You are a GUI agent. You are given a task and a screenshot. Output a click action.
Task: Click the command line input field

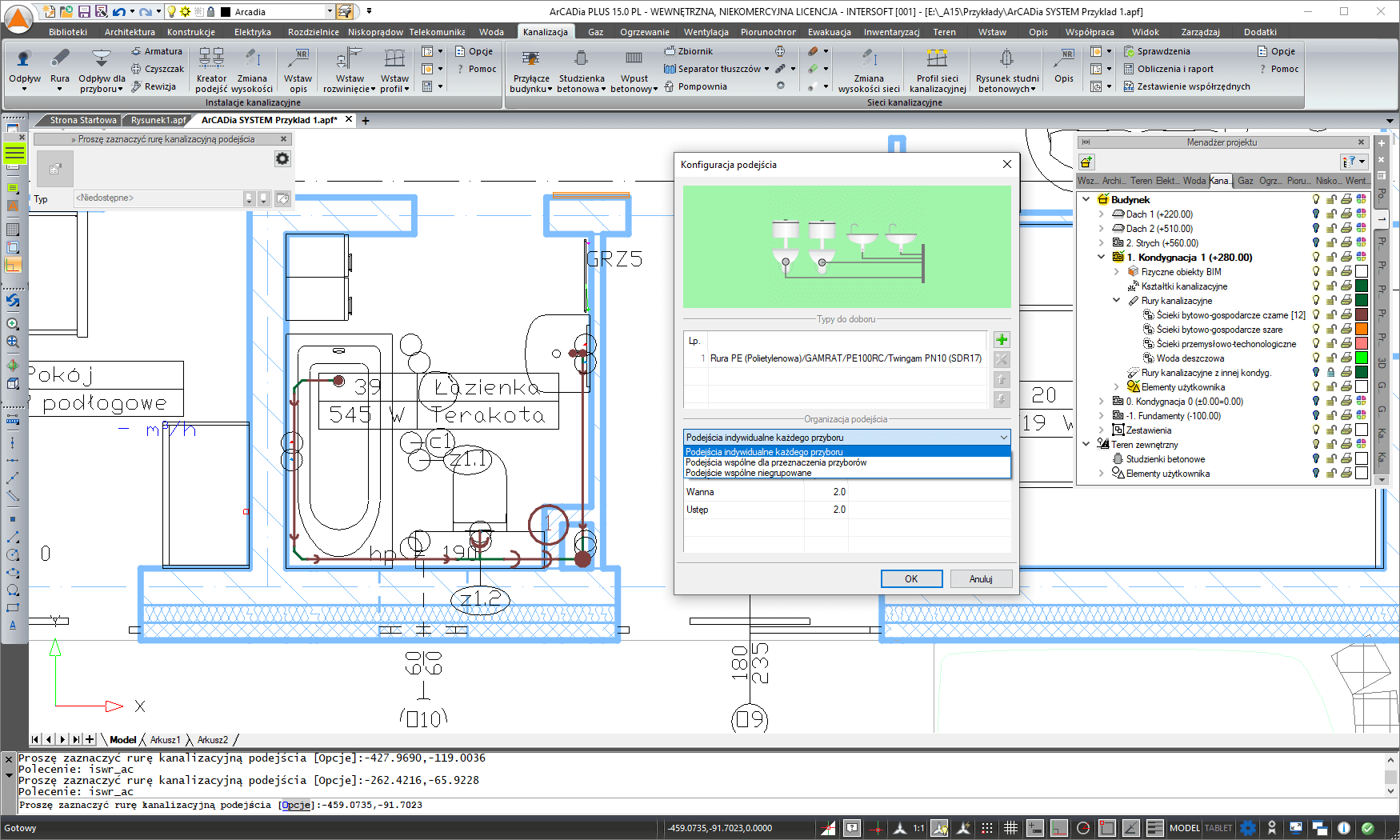click(x=700, y=806)
